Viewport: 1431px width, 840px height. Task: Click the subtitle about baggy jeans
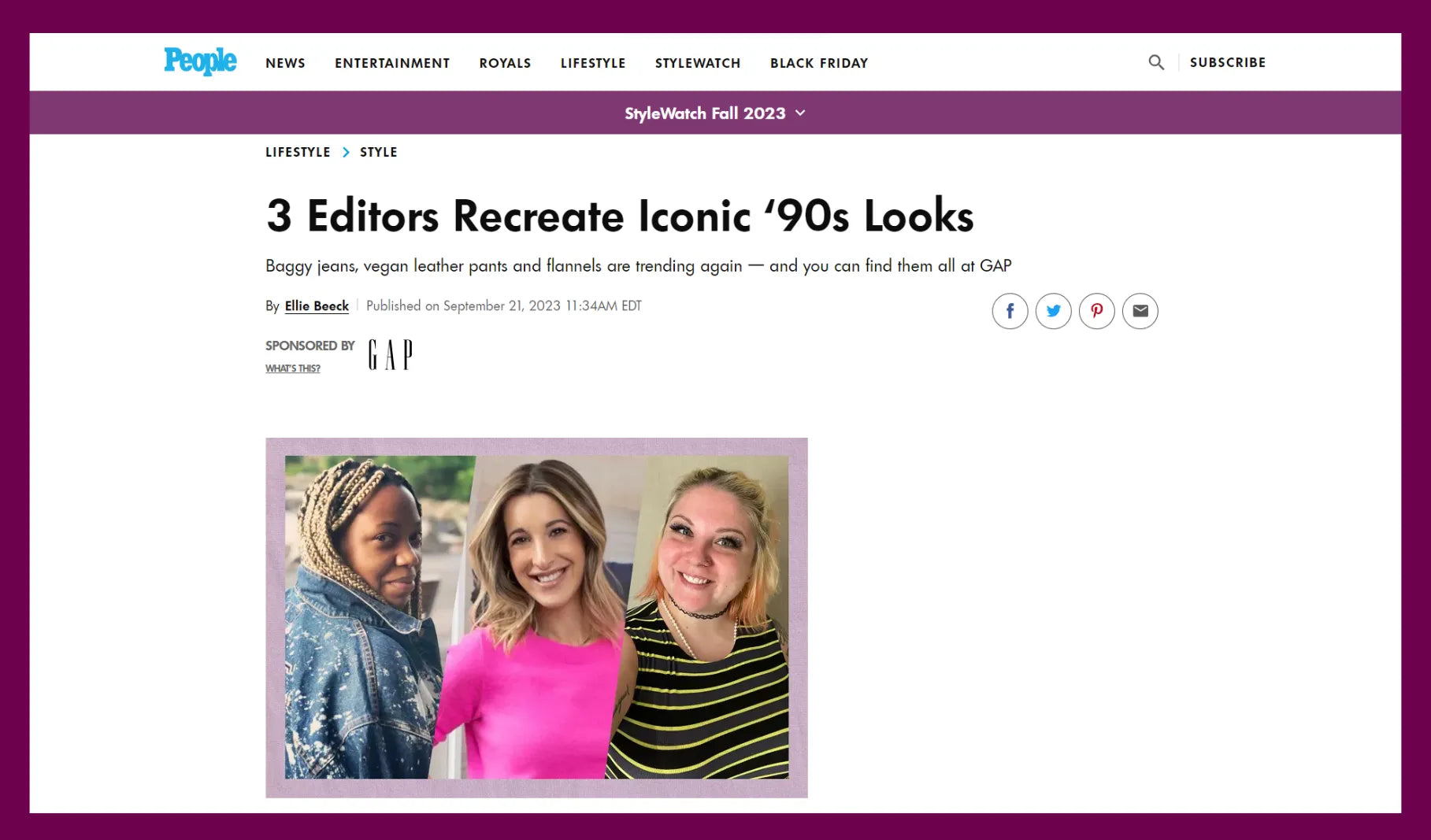638,266
